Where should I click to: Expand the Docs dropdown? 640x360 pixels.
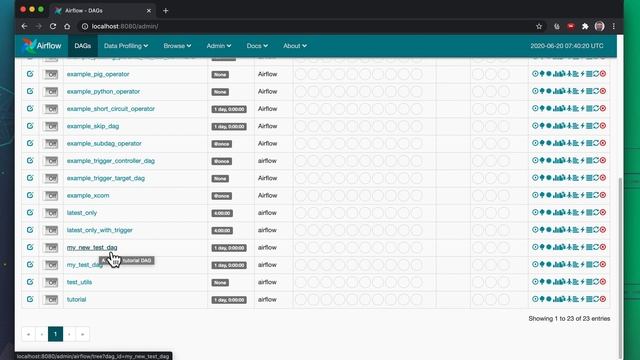point(257,46)
